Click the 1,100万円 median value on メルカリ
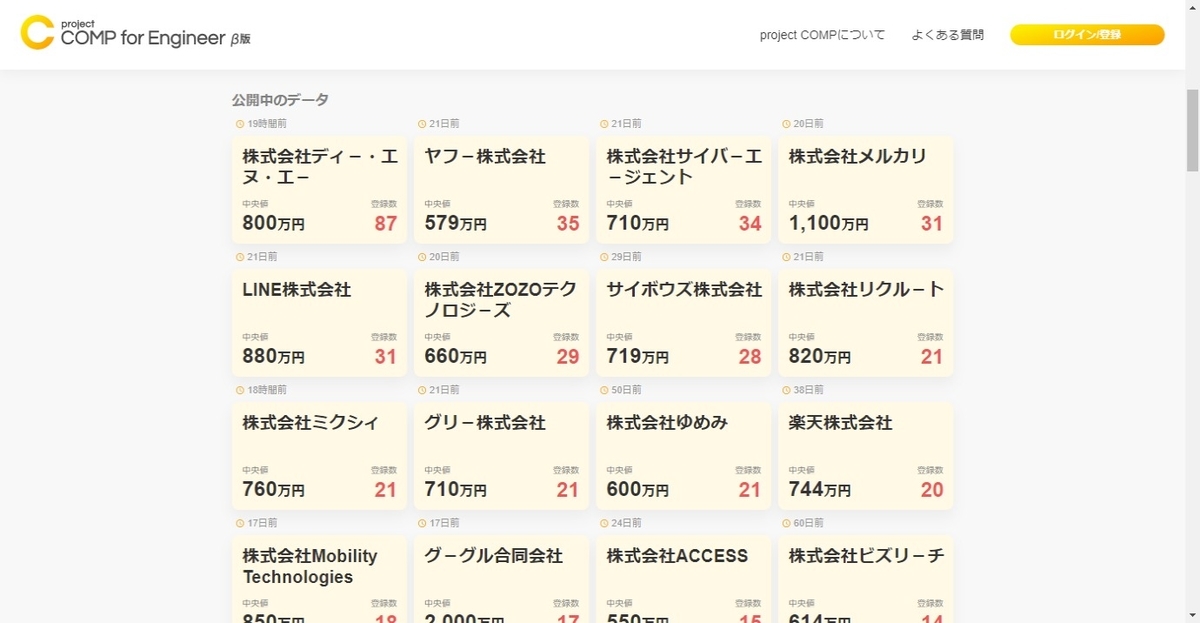Screen dimensions: 1200x623 829,224
